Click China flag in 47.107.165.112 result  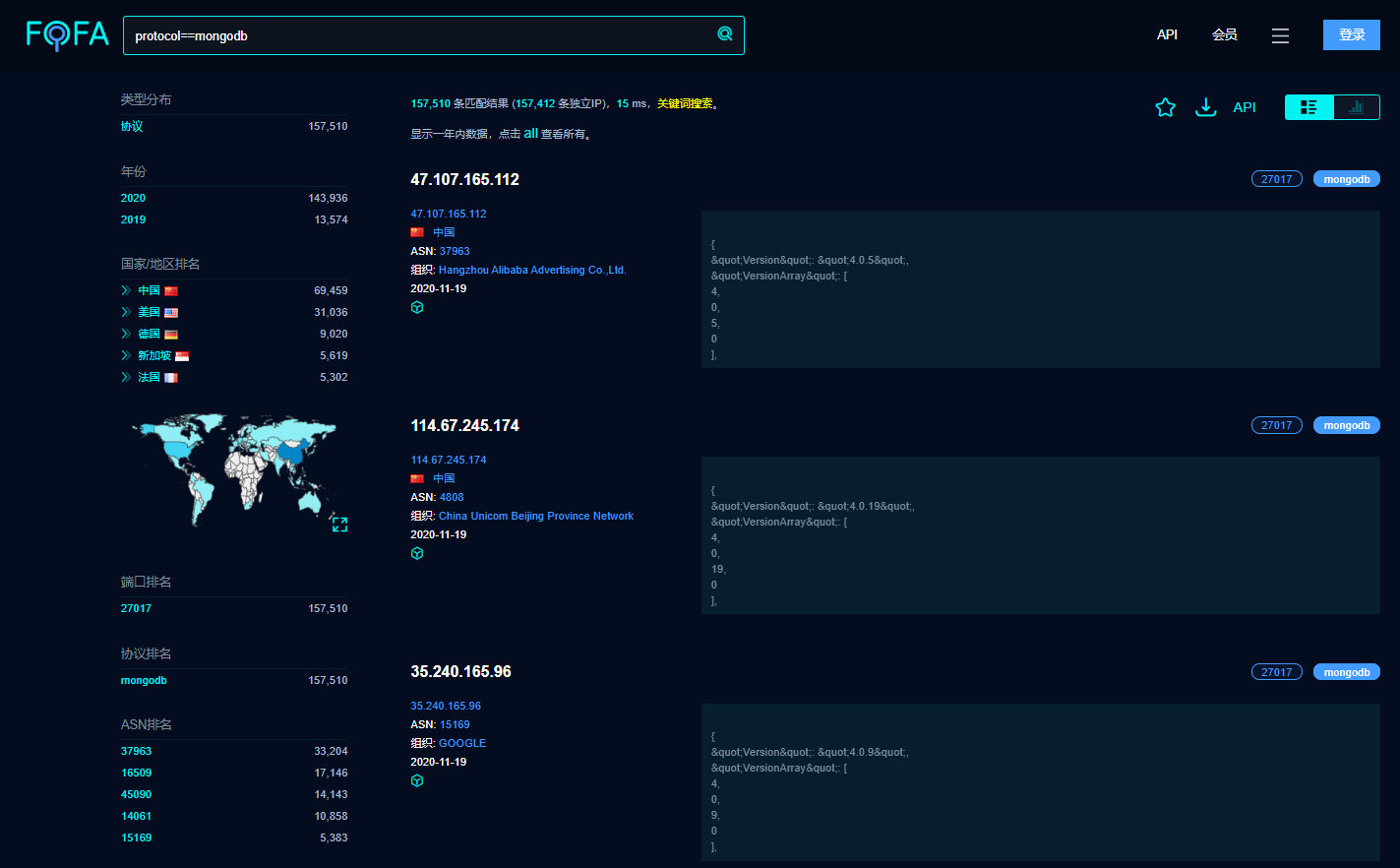click(417, 232)
